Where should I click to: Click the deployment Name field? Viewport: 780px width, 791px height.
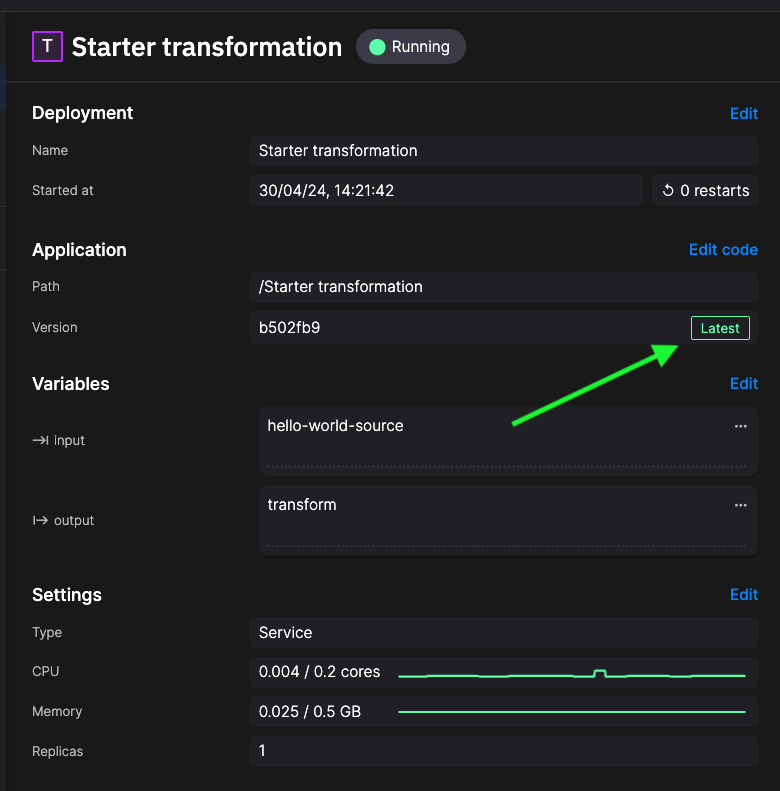pyautogui.click(x=503, y=151)
